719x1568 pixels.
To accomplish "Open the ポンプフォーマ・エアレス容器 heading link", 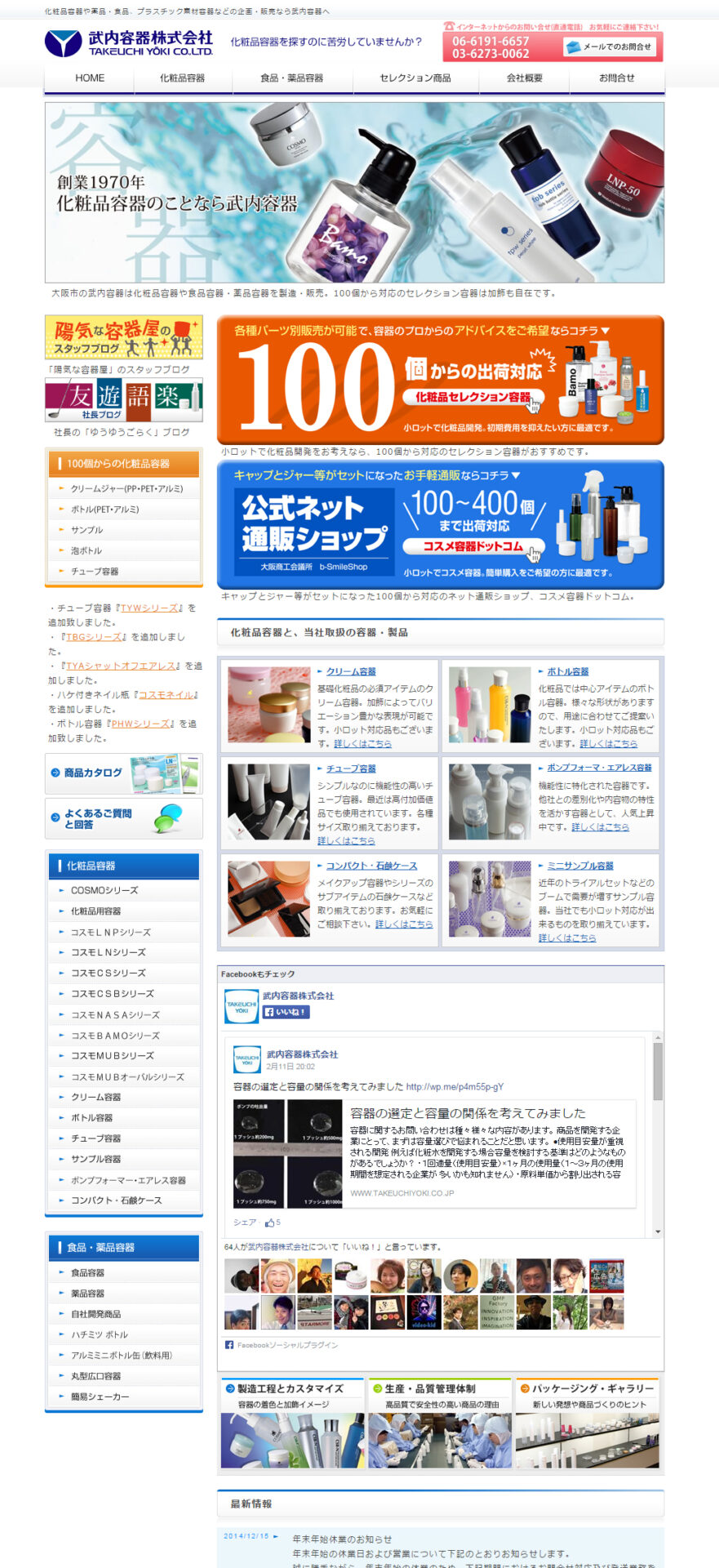I will (x=599, y=768).
